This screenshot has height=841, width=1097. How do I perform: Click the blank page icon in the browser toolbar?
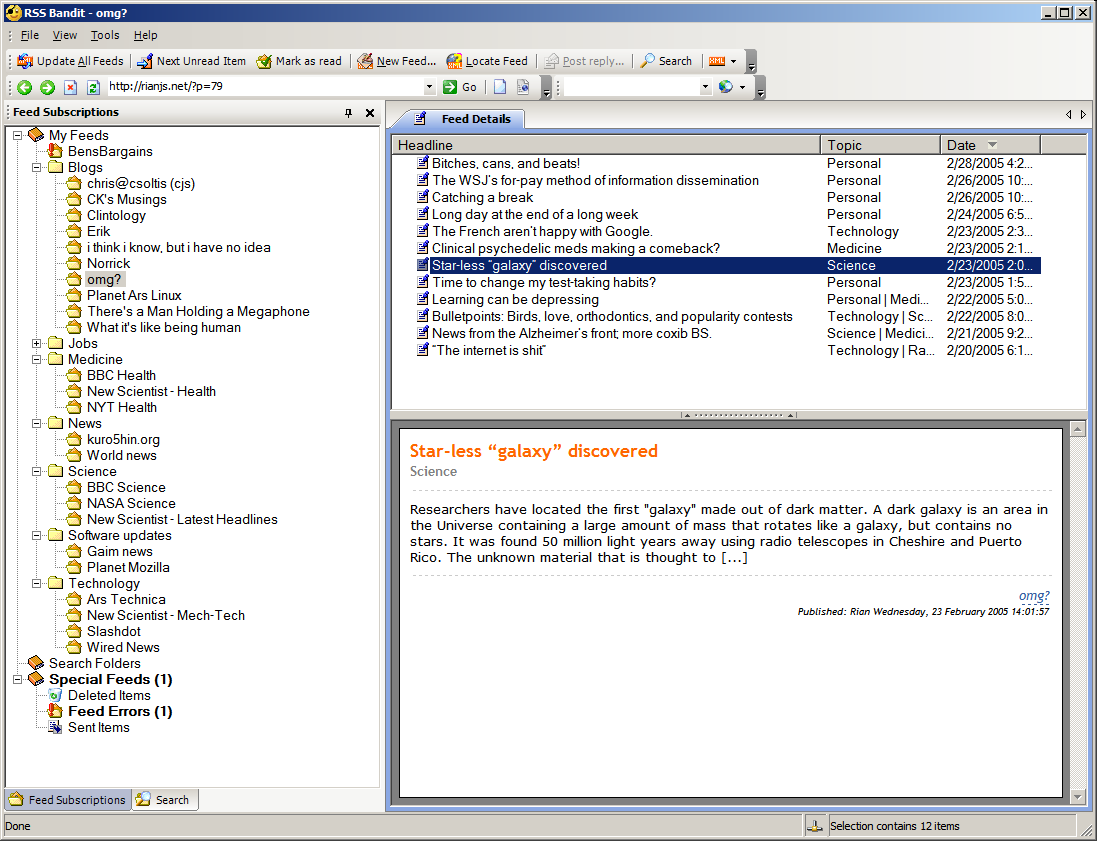point(500,87)
